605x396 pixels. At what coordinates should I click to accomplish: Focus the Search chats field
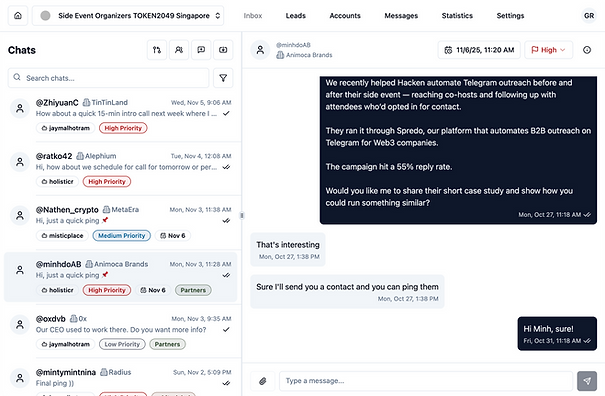tap(108, 78)
